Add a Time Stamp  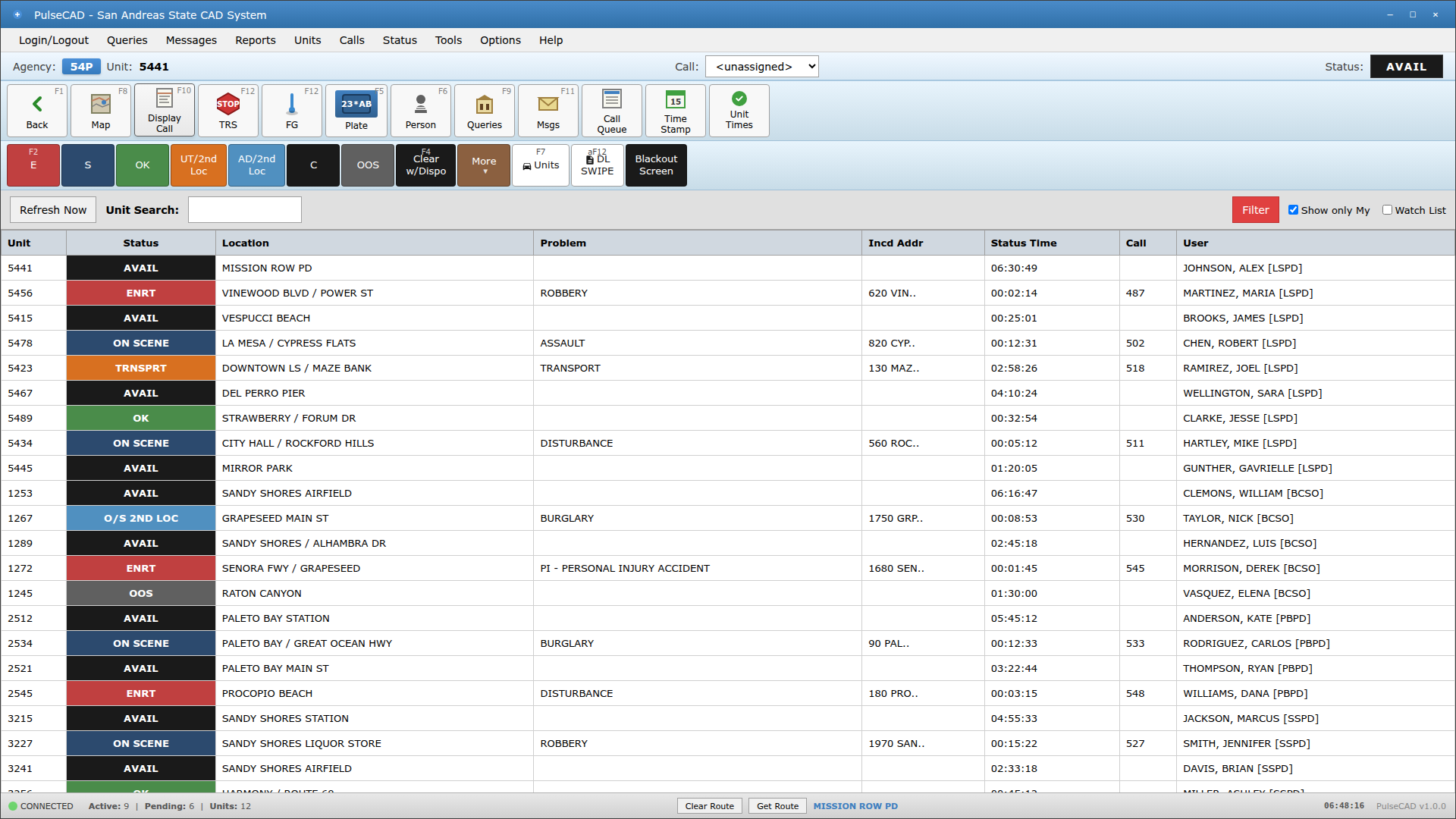click(x=675, y=110)
